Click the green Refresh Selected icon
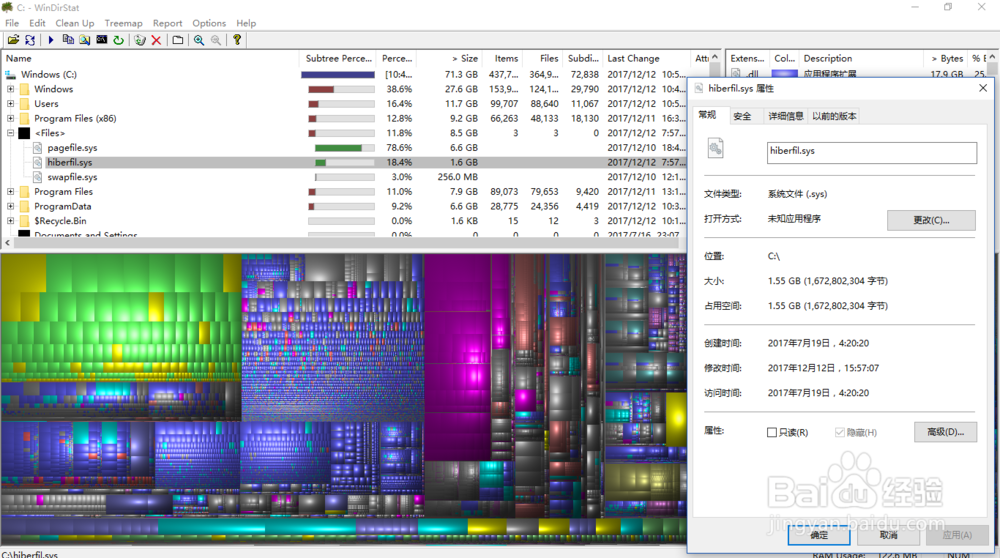This screenshot has height=558, width=1000. [119, 40]
